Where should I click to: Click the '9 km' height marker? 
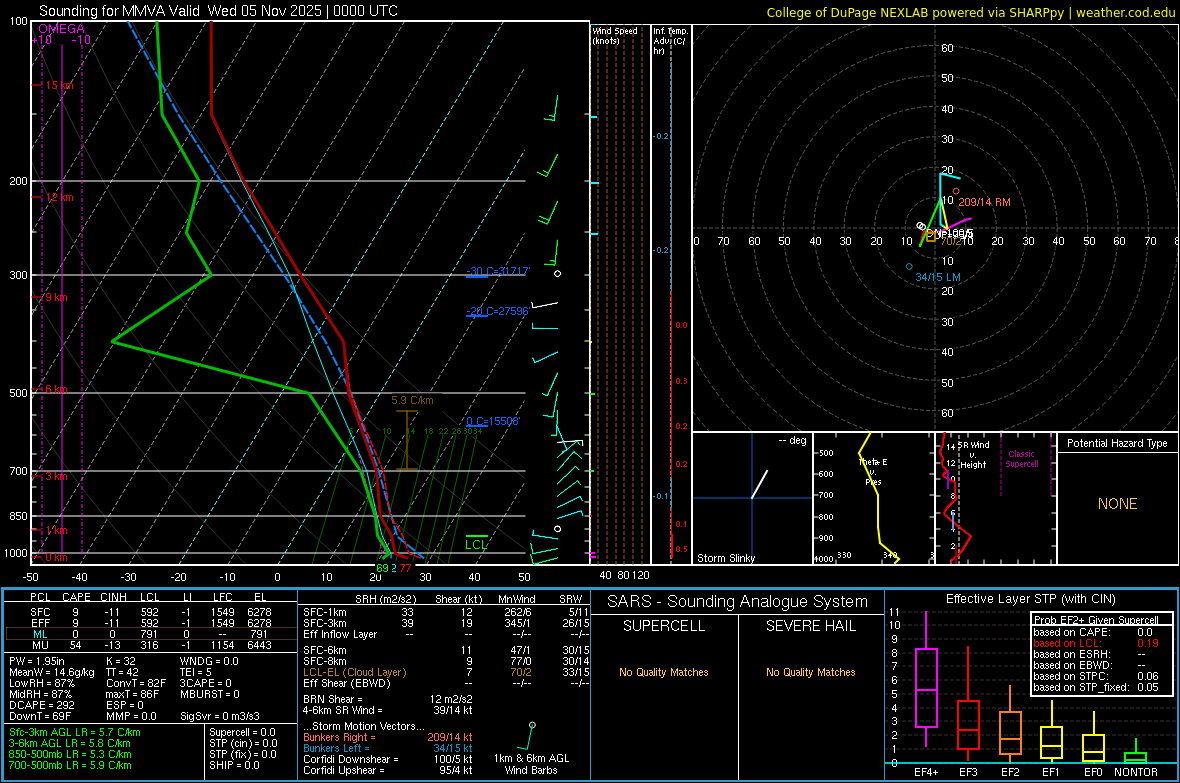[56, 297]
